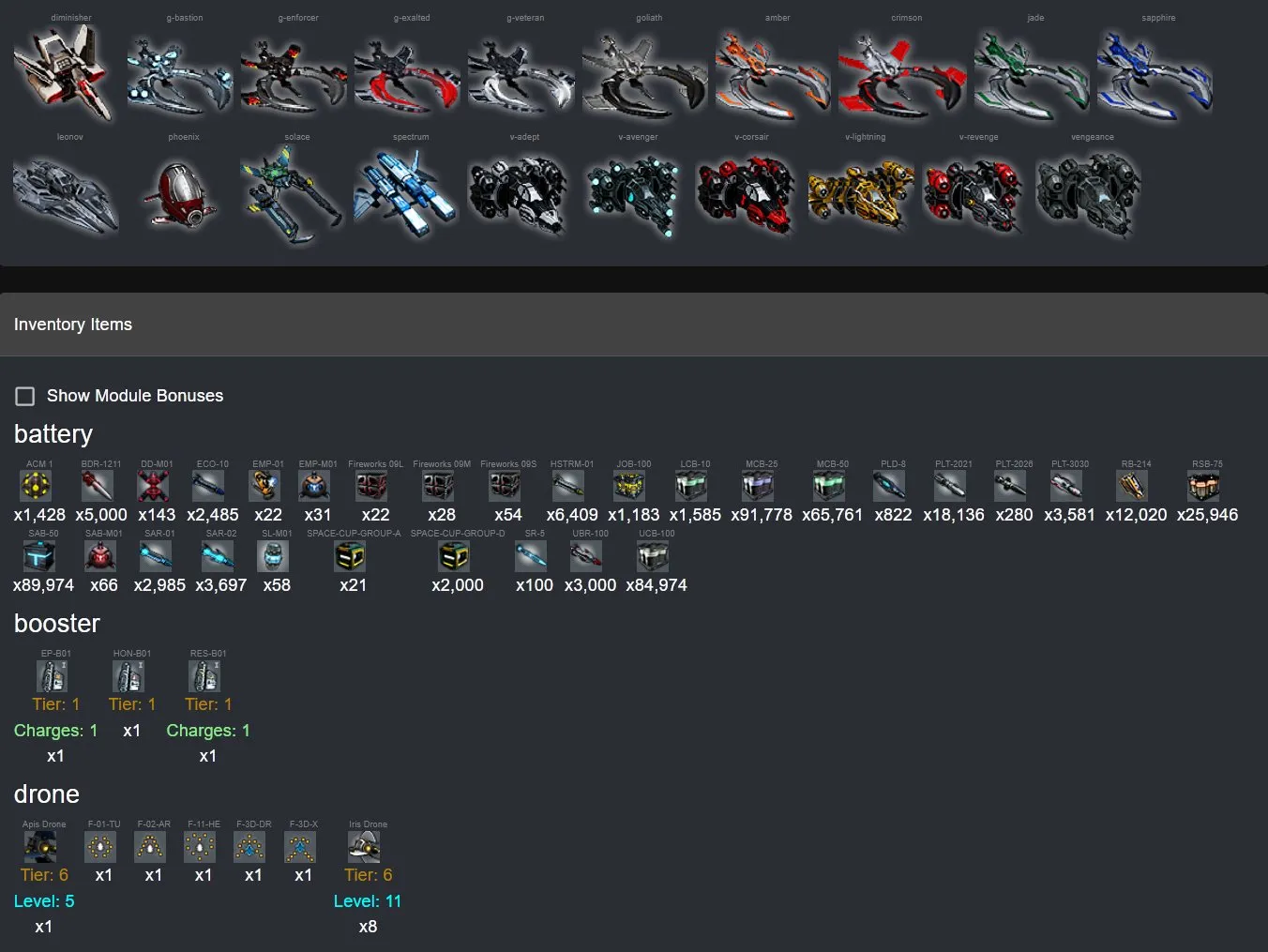Pick the crimson ship design
The height and width of the screenshot is (952, 1268).
(902, 75)
